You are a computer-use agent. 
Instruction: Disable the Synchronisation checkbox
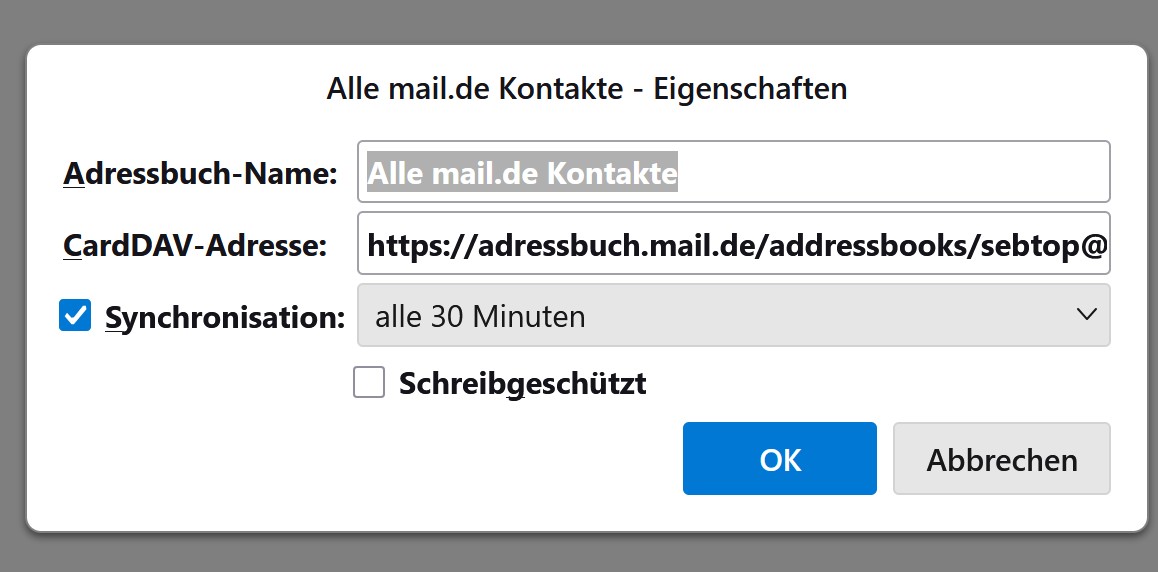[x=75, y=315]
